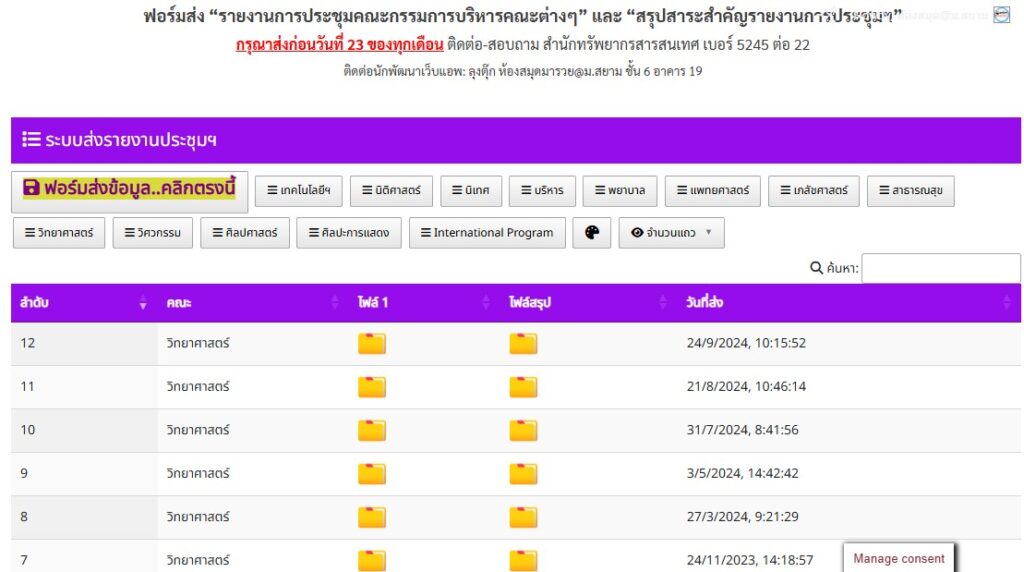The image size is (1024, 572).
Task: Sort table by วันที่ส่ง column
Action: pyautogui.click(x=849, y=302)
